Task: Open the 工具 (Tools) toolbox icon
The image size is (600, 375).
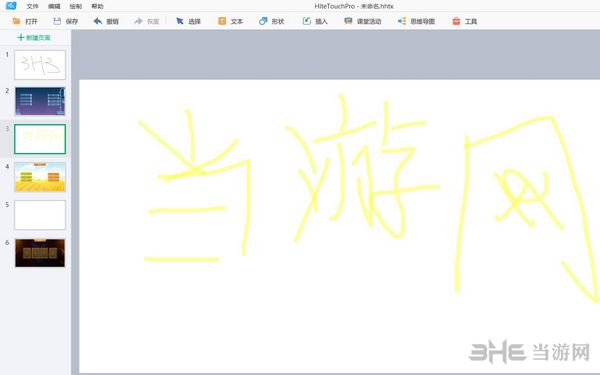Action: click(x=456, y=21)
